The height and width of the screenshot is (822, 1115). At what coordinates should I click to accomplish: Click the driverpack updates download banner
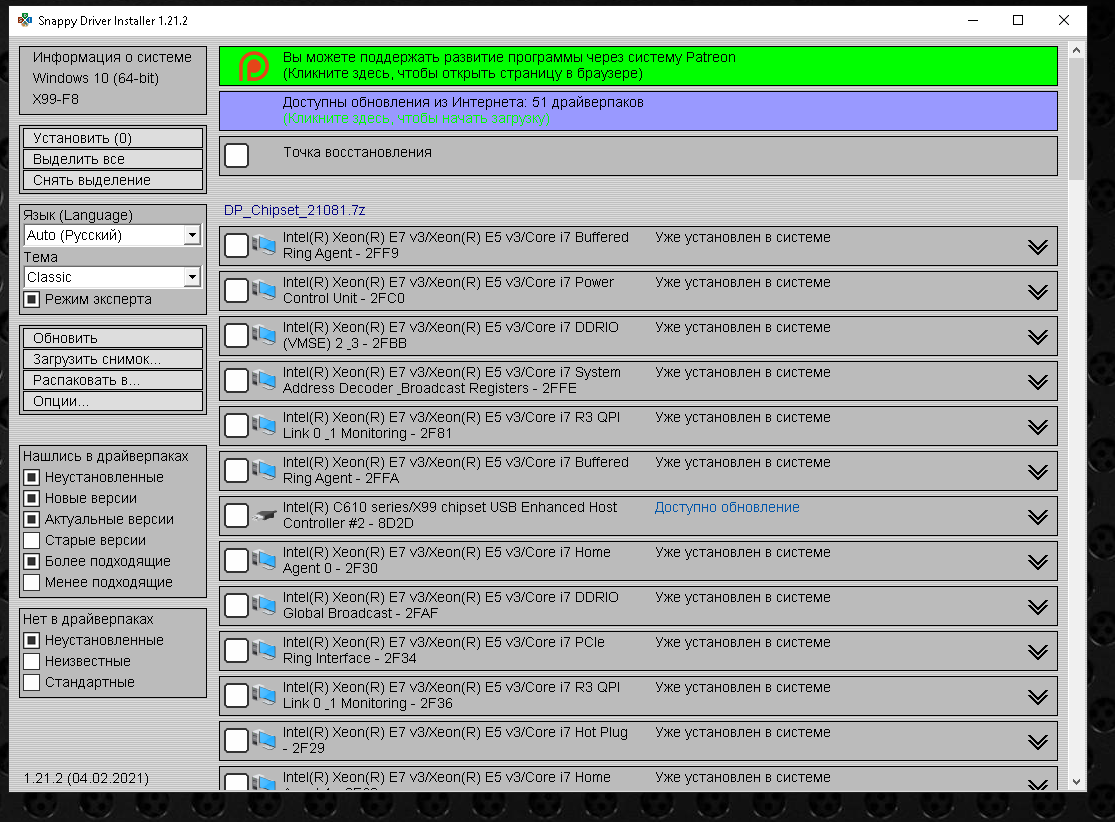click(639, 110)
